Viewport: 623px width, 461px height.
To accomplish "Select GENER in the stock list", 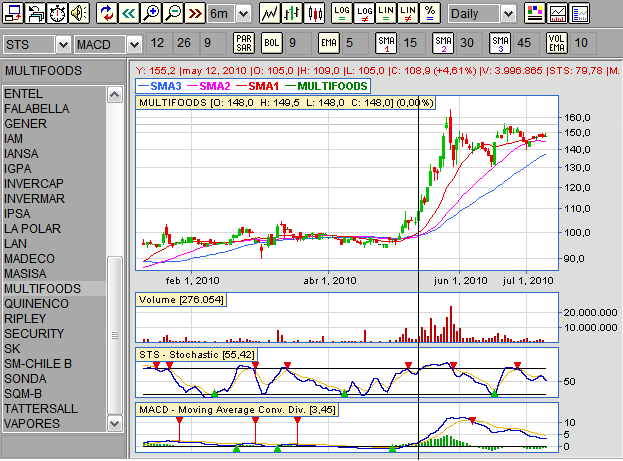I will coord(54,124).
